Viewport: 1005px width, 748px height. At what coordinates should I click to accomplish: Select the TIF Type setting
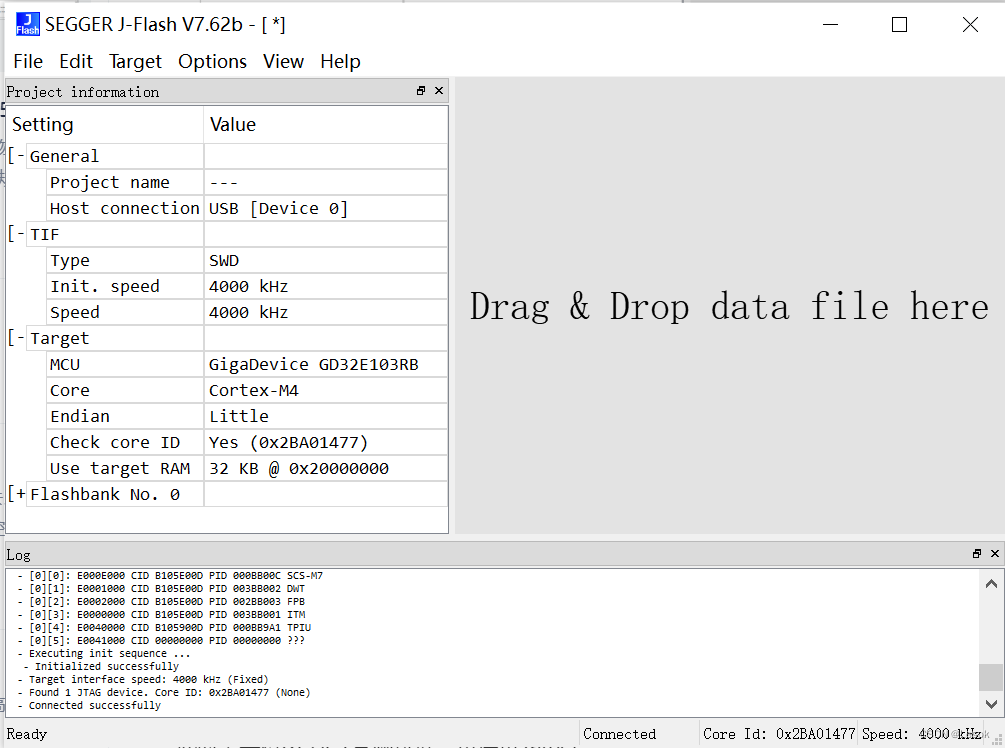(125, 260)
